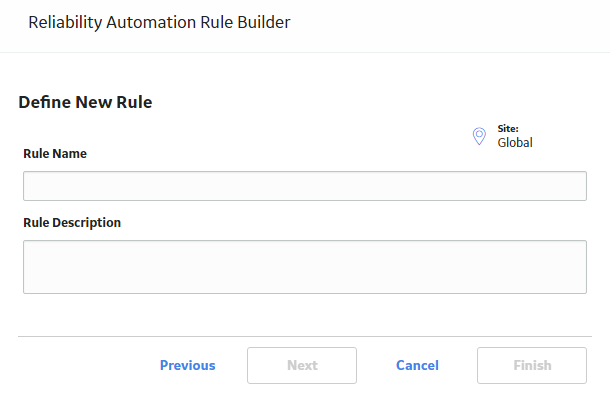The image size is (610, 394).
Task: Select the Global site value text
Action: tap(515, 142)
